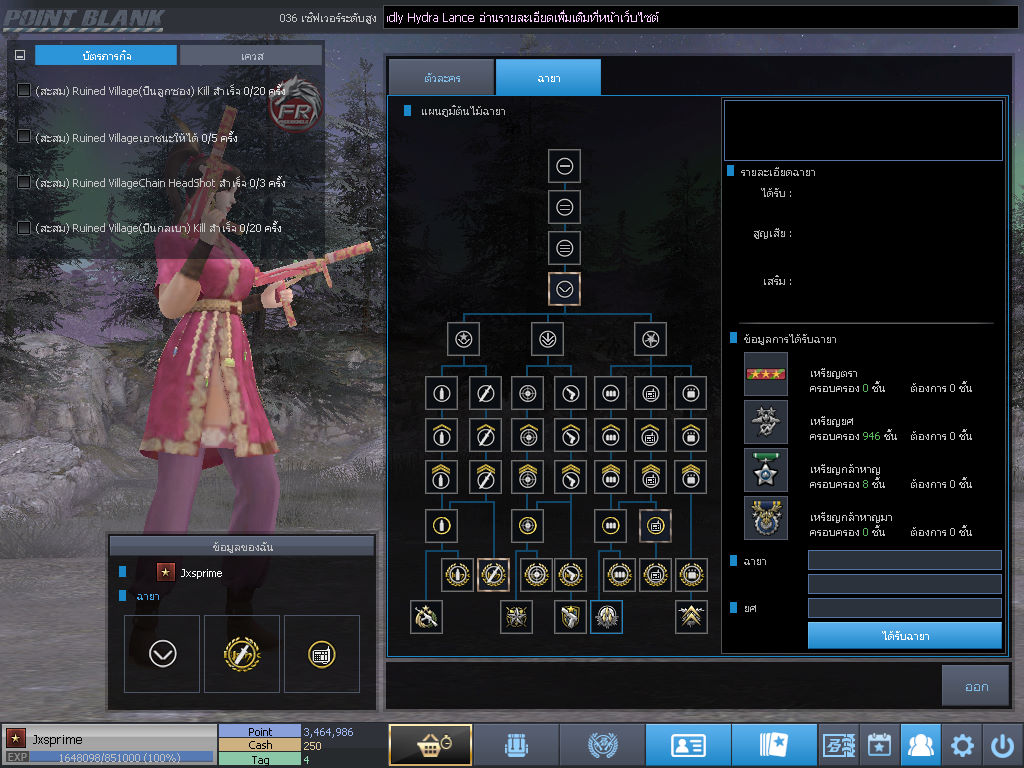Switch to the เควส tab
This screenshot has width=1024, height=768.
251,56
